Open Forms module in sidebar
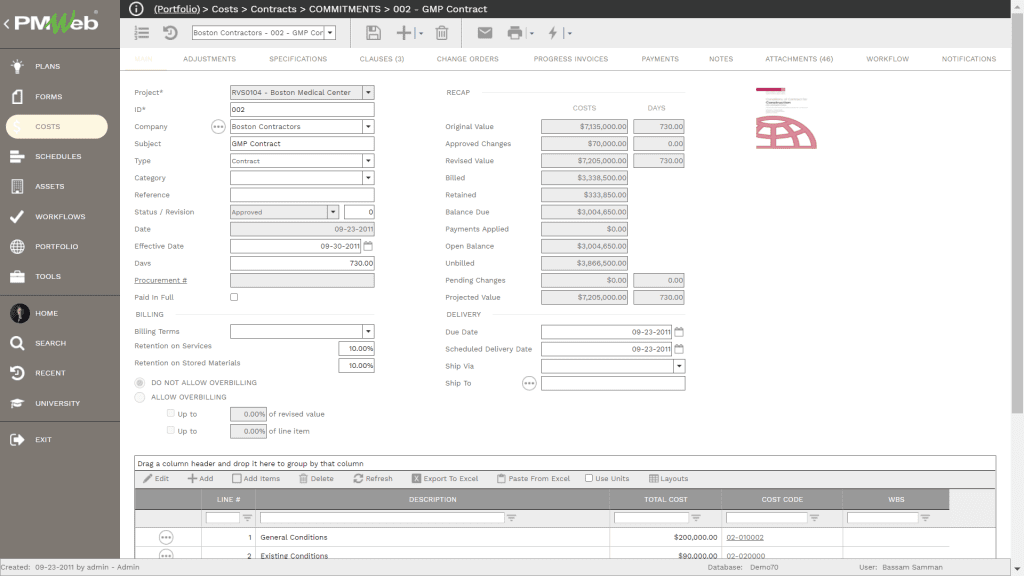 48,97
